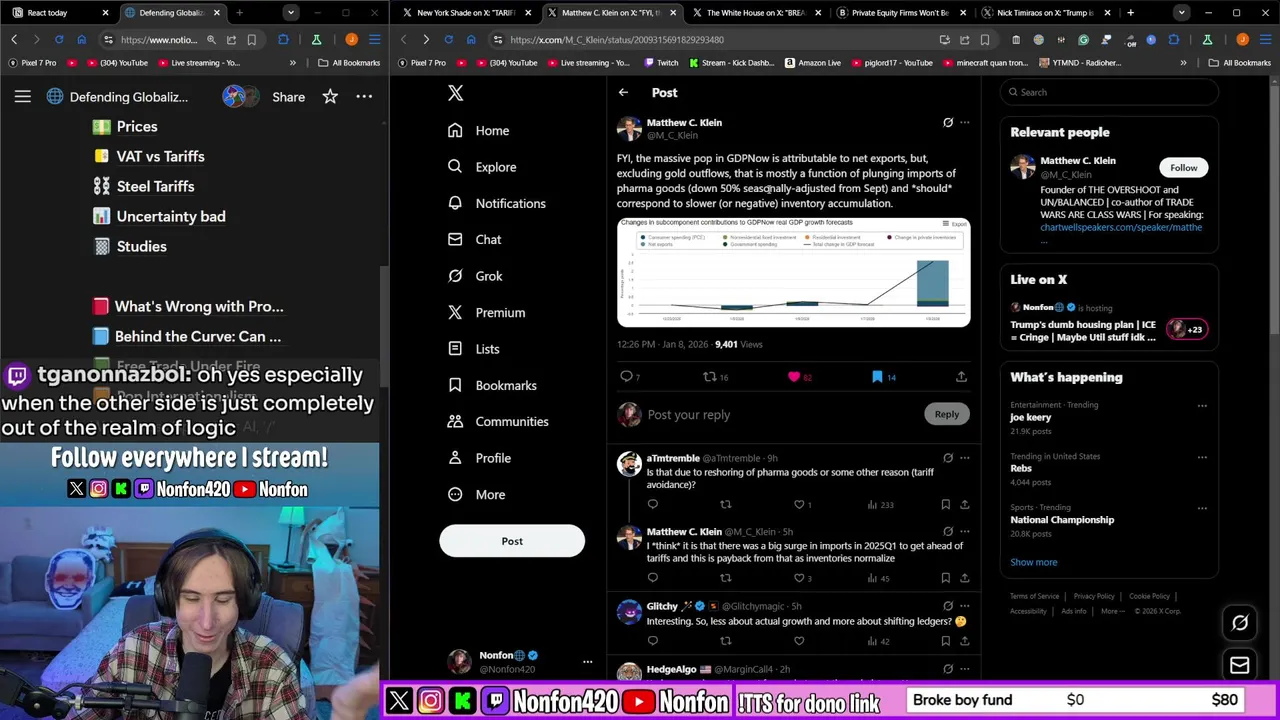Switch to the New York Shade tab
1280x720 pixels.
(x=464, y=13)
